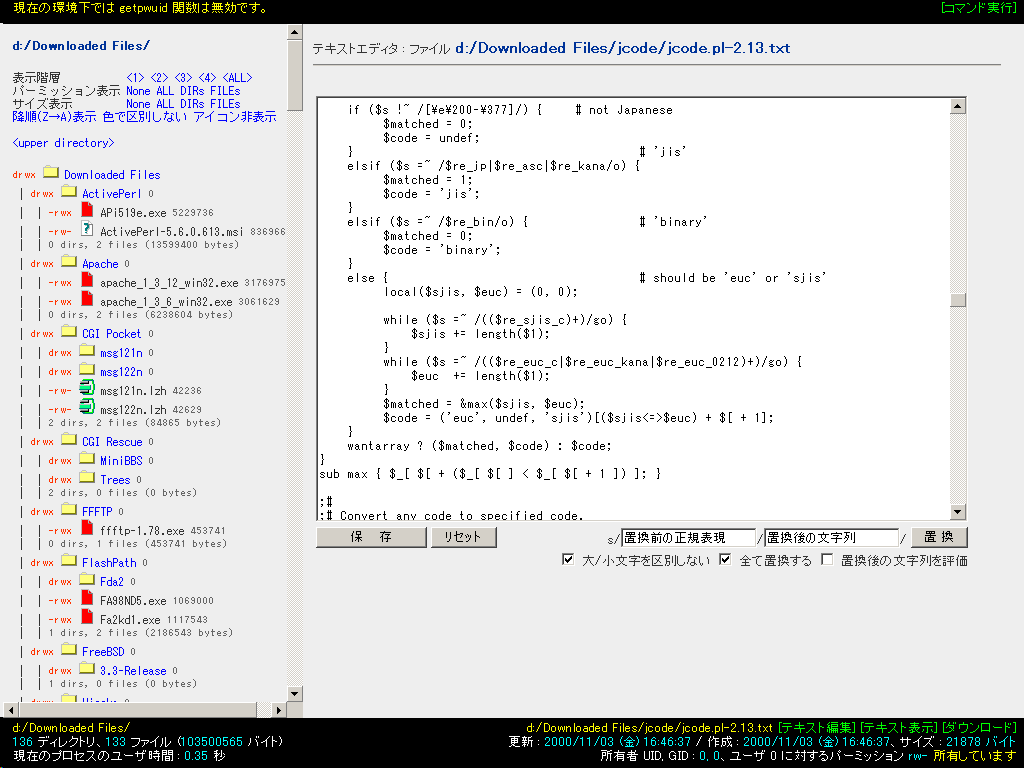Click the text editor vertical scrollbar thumb
1024x768 pixels.
click(x=957, y=300)
